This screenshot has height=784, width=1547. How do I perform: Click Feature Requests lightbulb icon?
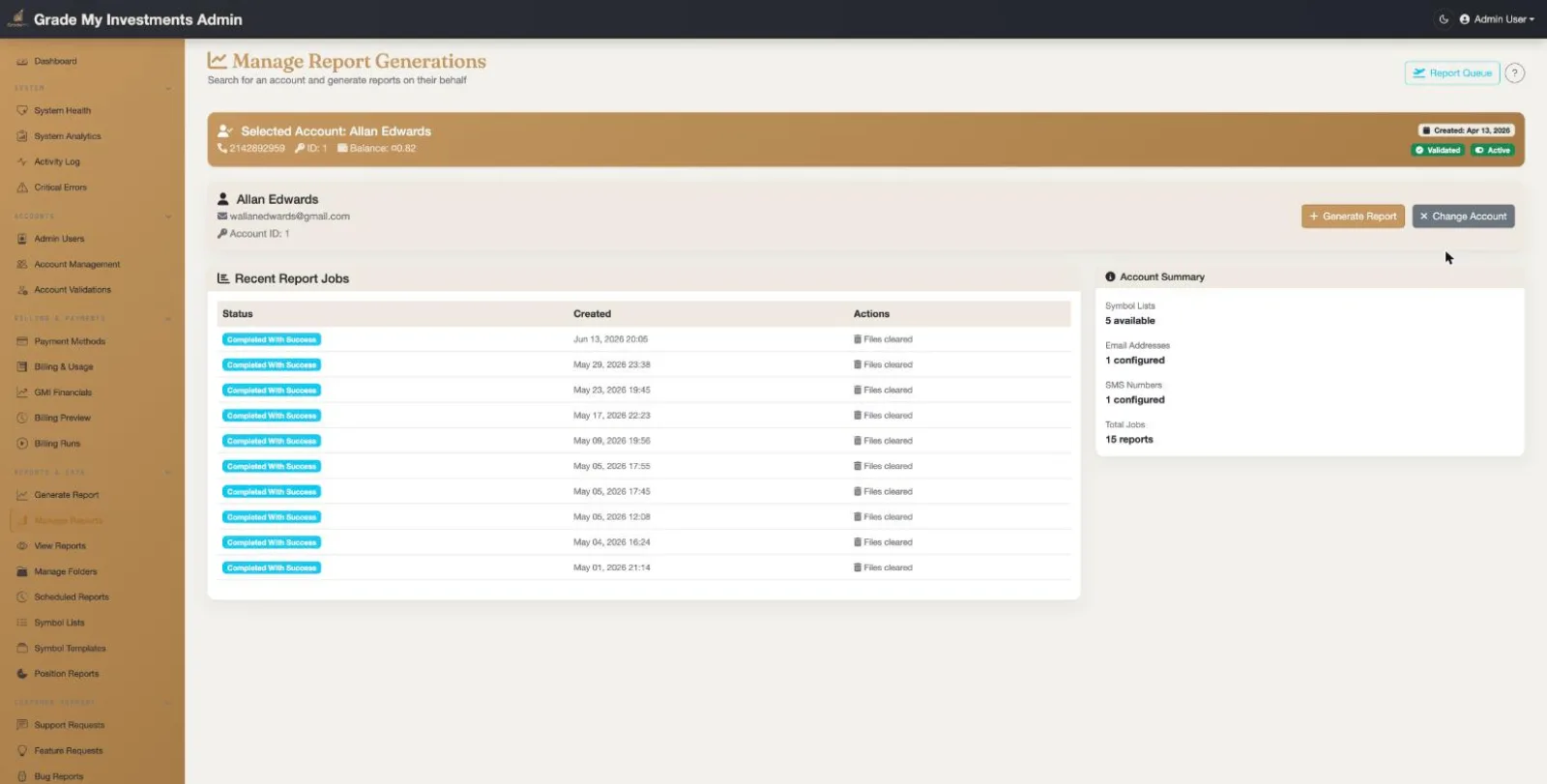tap(22, 750)
